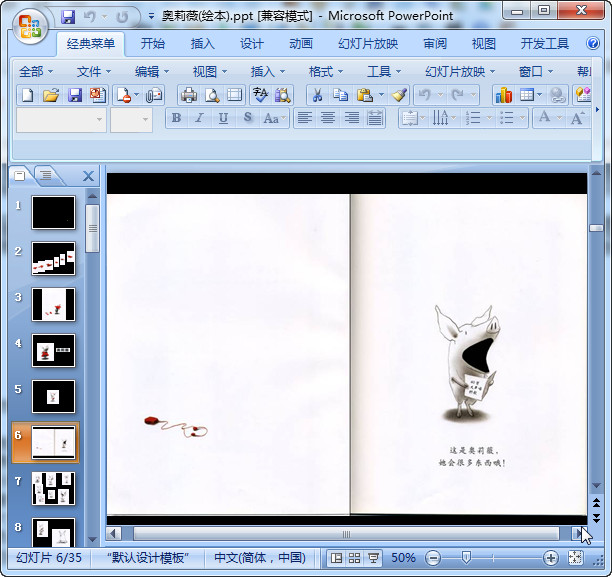
Task: Close the slides pane with X
Action: point(89,176)
